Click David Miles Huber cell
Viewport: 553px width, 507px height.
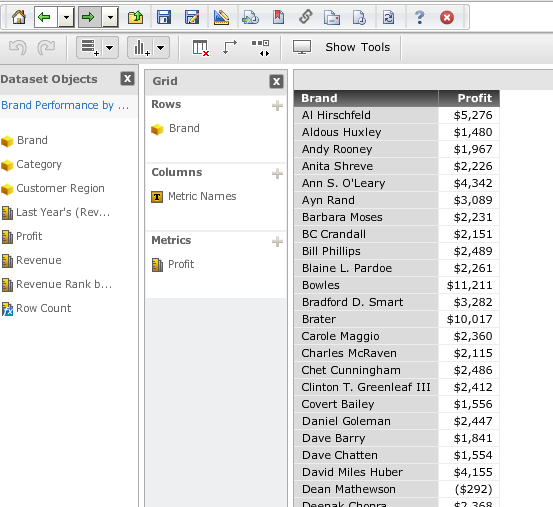click(366, 472)
